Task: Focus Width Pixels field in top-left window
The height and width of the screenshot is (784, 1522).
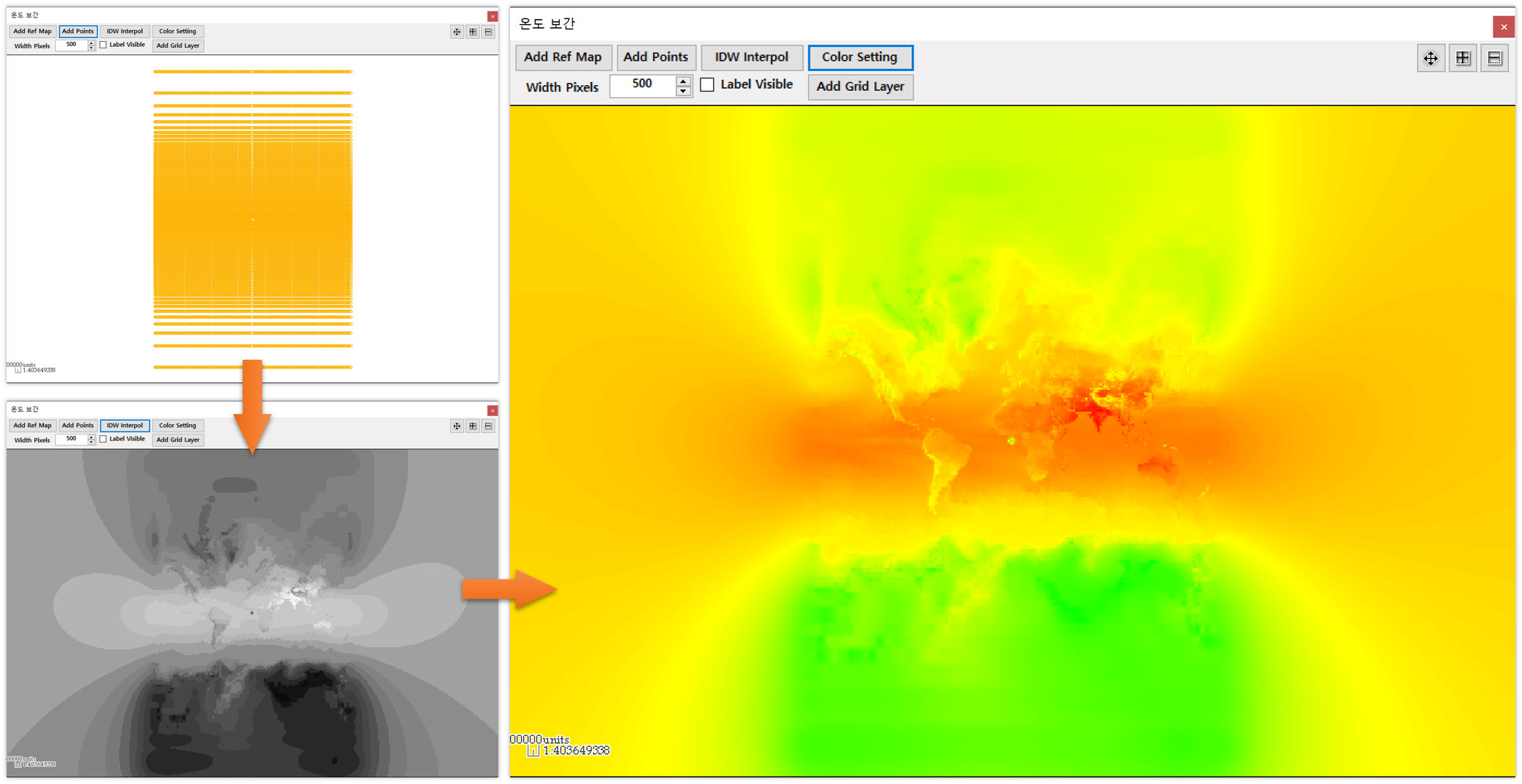Action: click(71, 45)
